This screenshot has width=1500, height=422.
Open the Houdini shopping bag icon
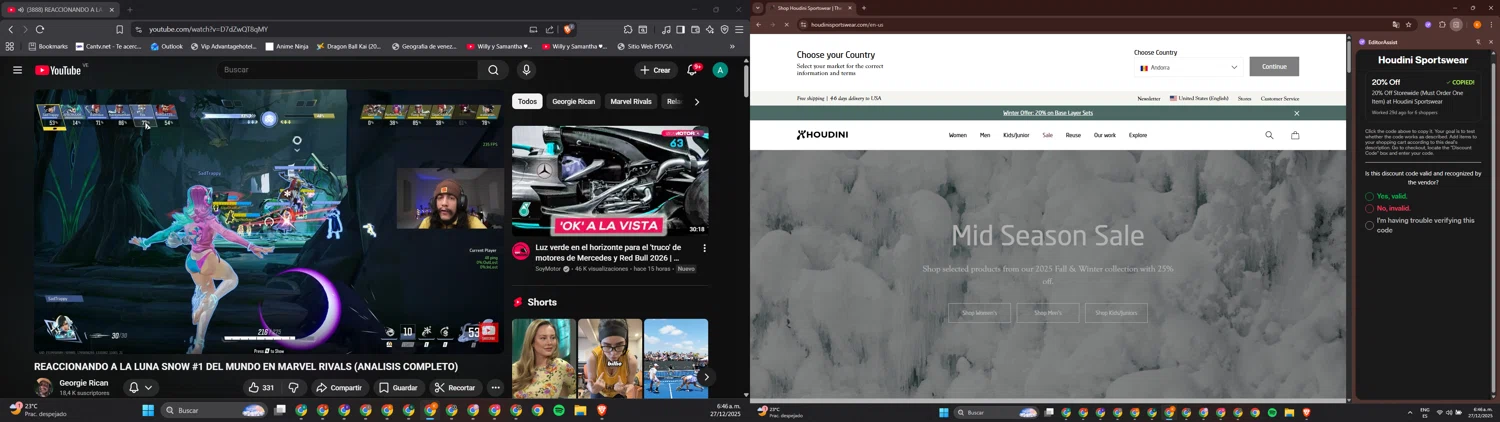[x=1295, y=135]
